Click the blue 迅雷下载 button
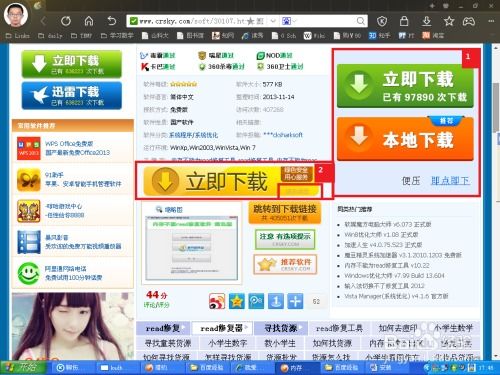The height and width of the screenshot is (375, 500). (72, 95)
